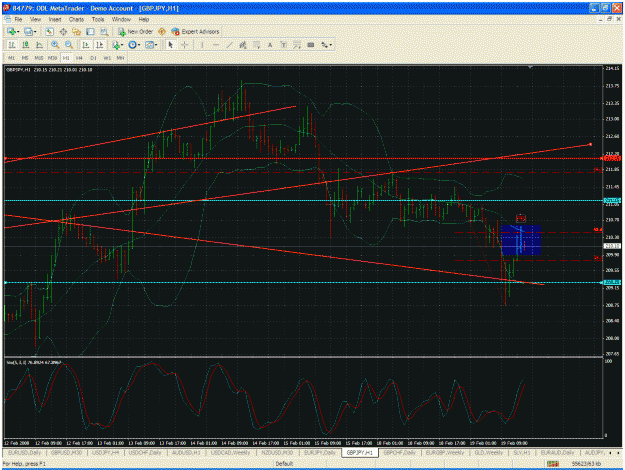Click the New Order button
This screenshot has height=470, width=625.
[x=136, y=31]
